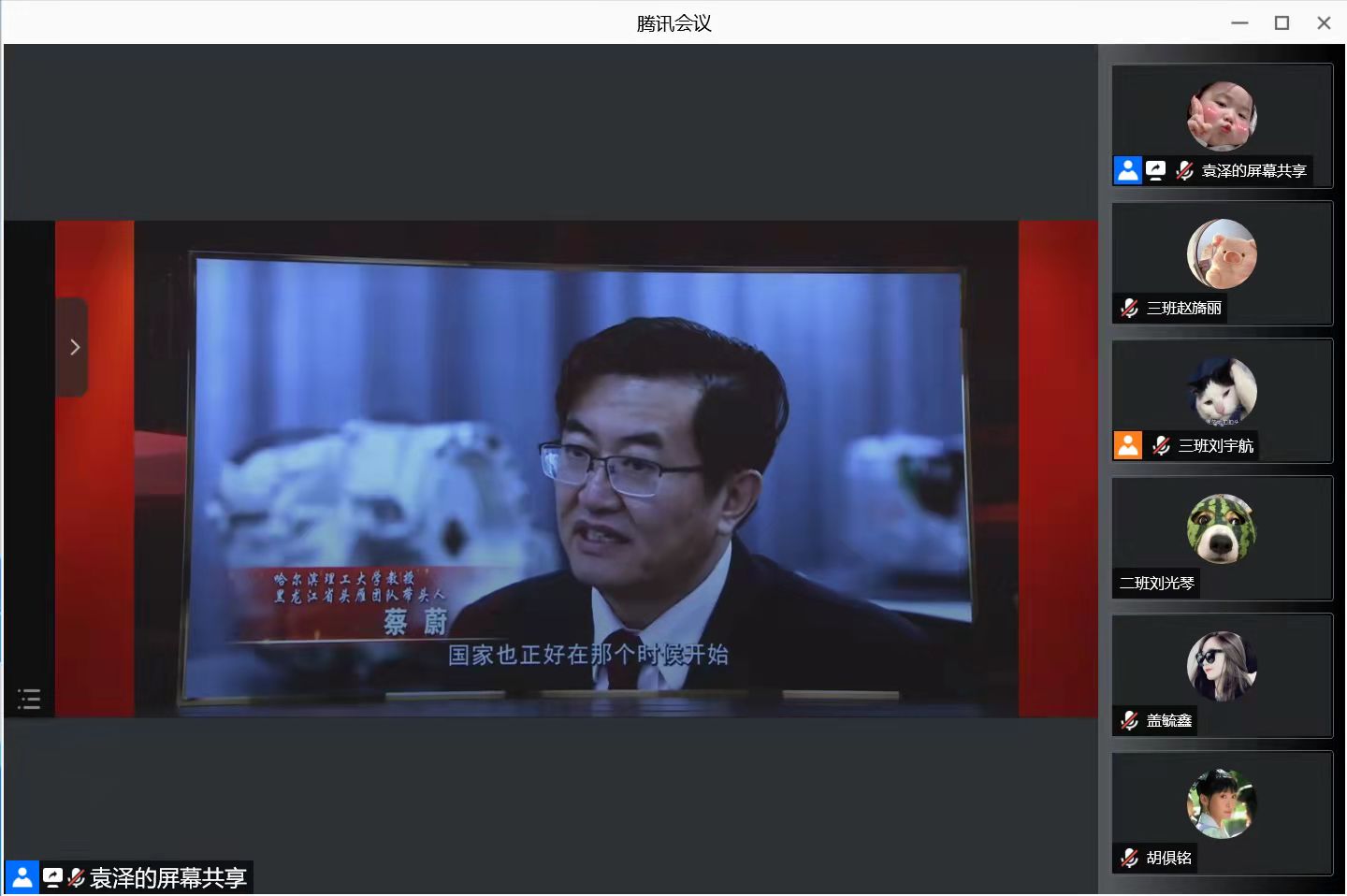The height and width of the screenshot is (896, 1347).
Task: Maximize the 腾讯会议 window
Action: [1282, 22]
